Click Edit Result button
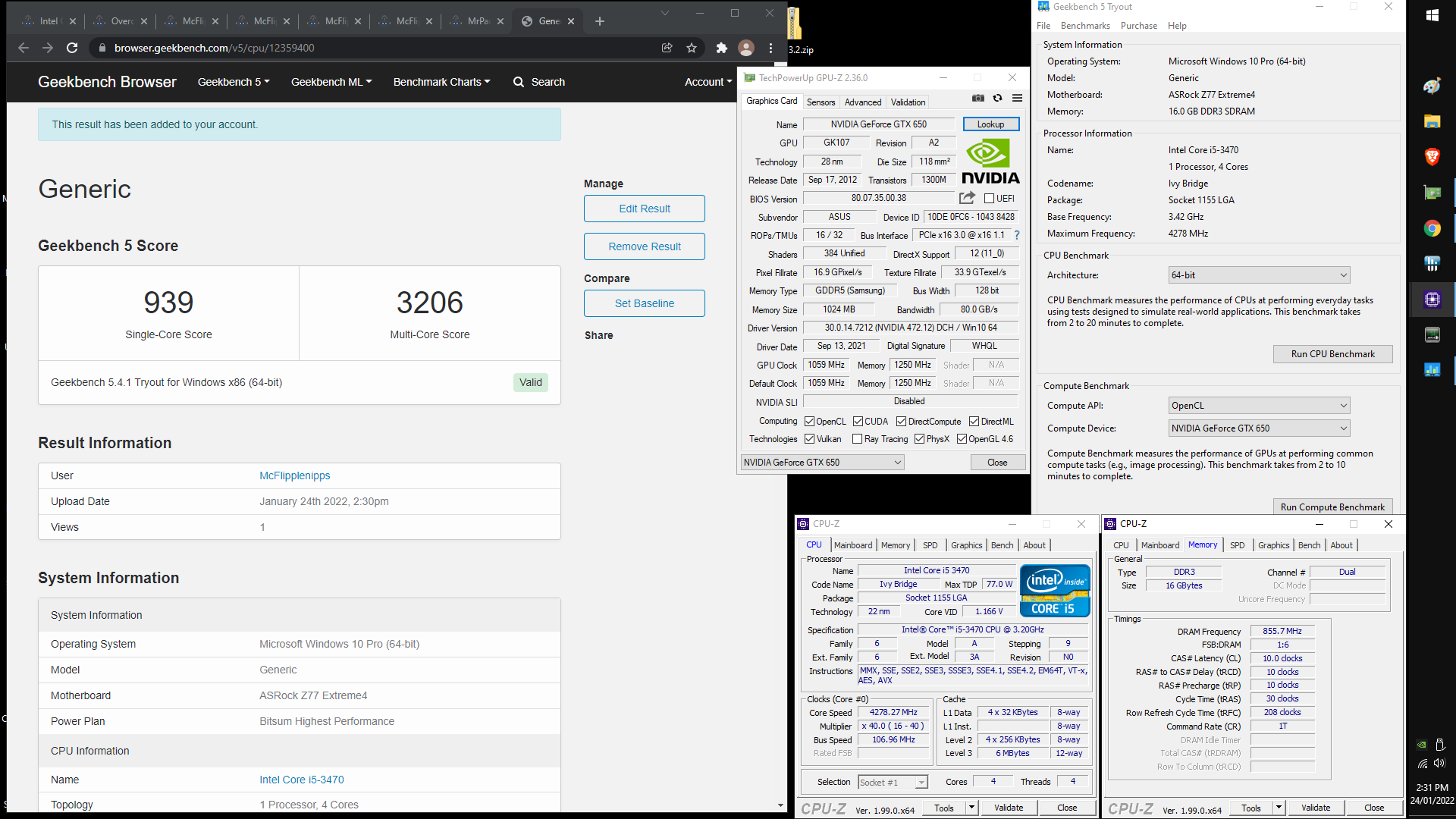 (645, 209)
